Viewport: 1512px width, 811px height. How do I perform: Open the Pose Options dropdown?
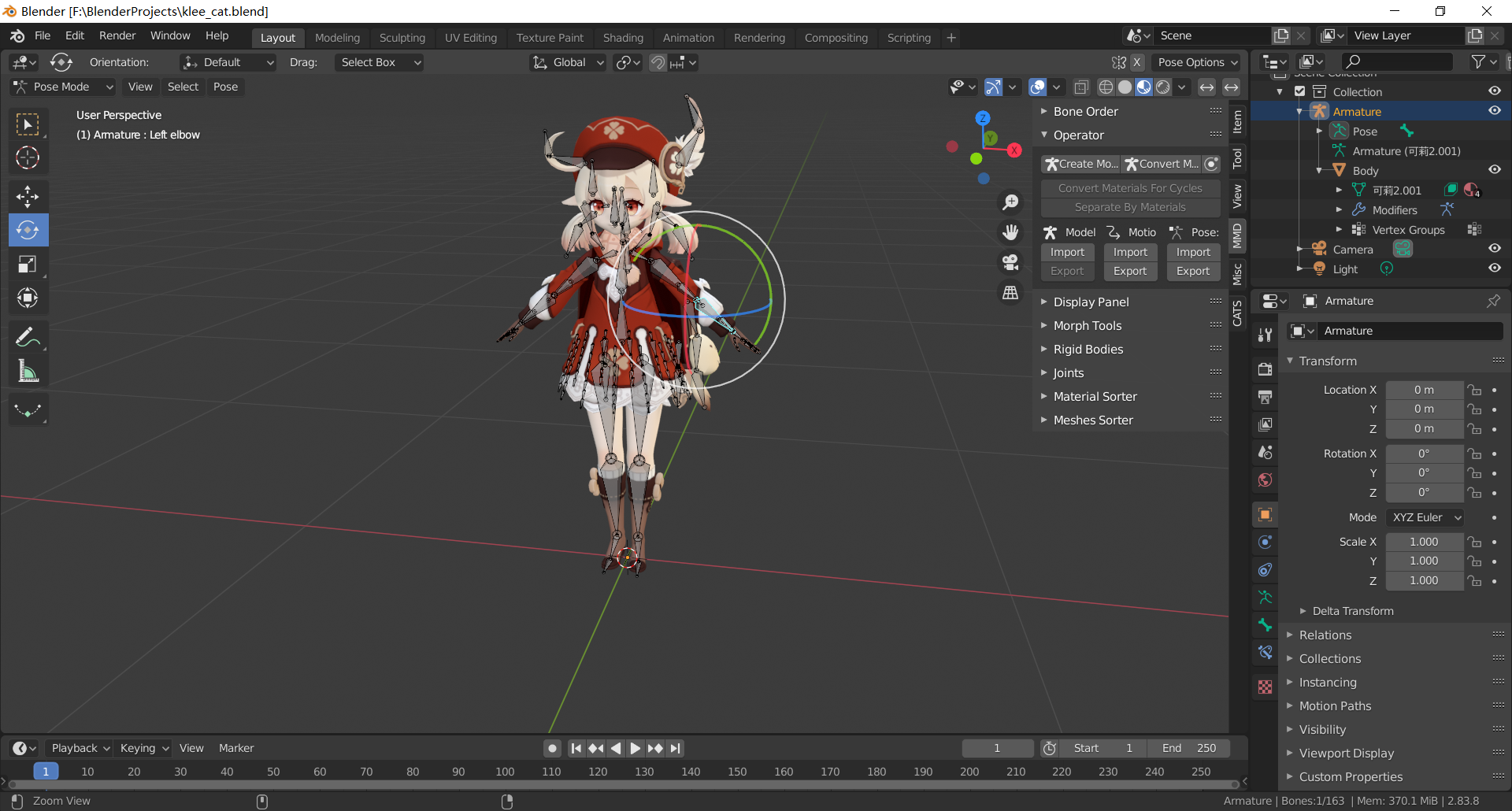tap(1197, 62)
